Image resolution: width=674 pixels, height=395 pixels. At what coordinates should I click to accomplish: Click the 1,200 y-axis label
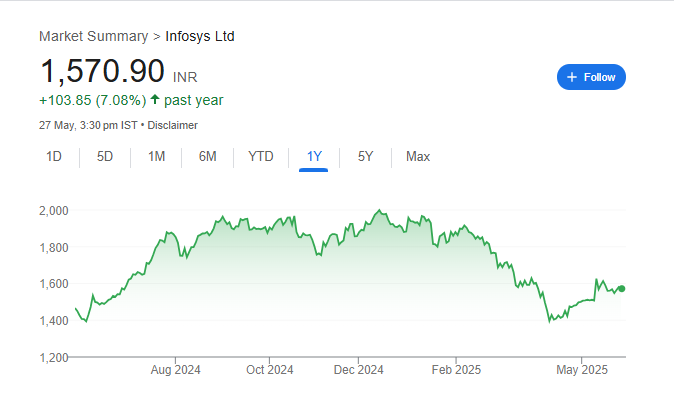(54, 357)
